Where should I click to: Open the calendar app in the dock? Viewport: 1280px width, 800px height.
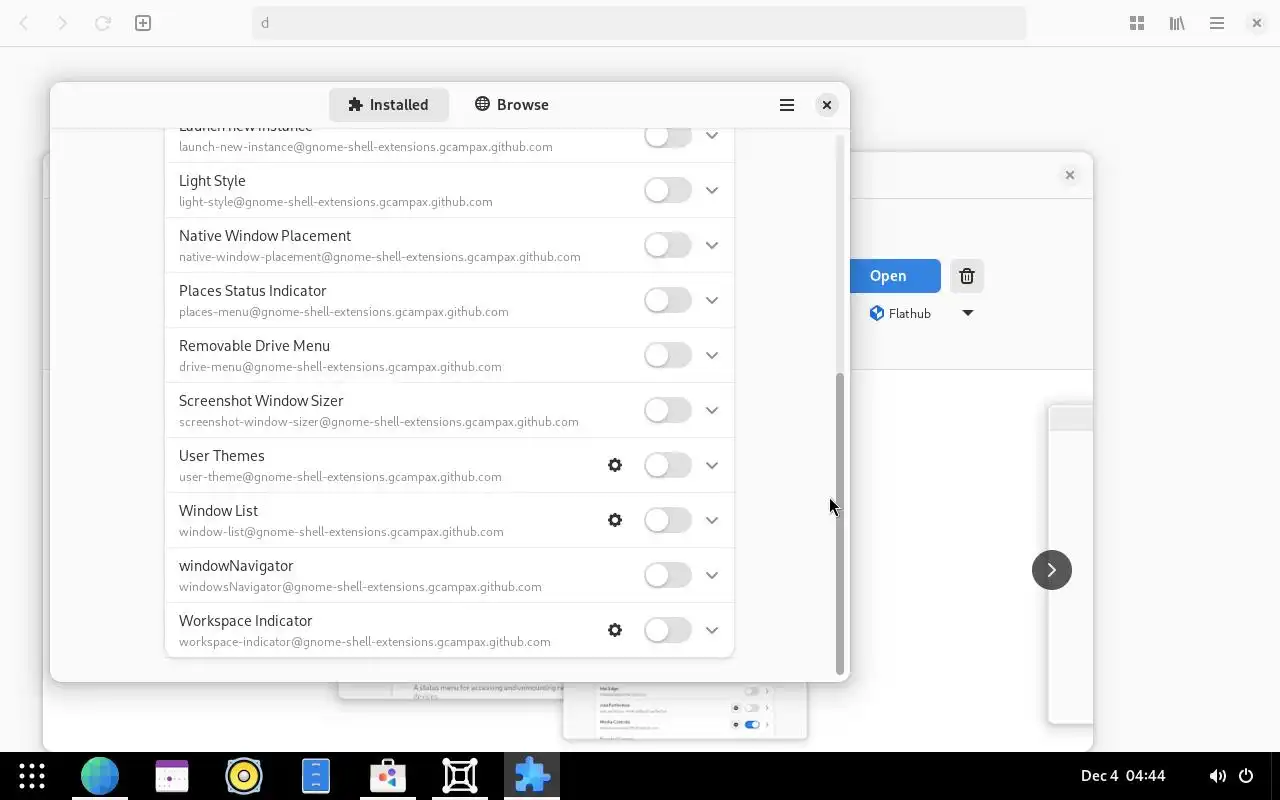point(172,776)
